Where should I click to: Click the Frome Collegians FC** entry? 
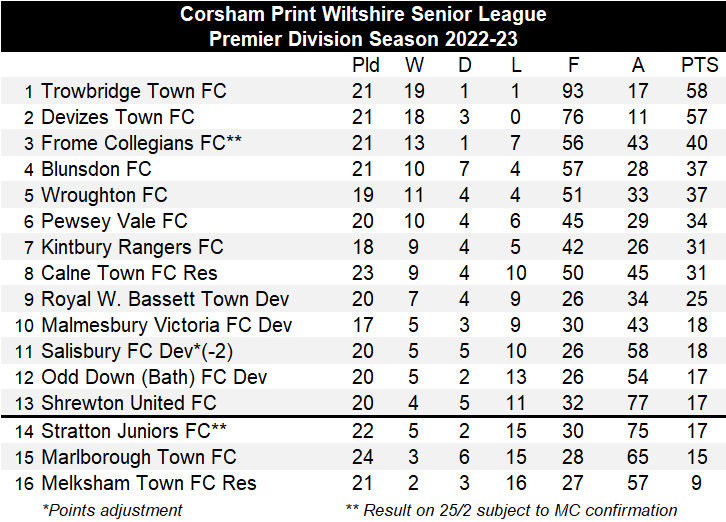click(141, 143)
